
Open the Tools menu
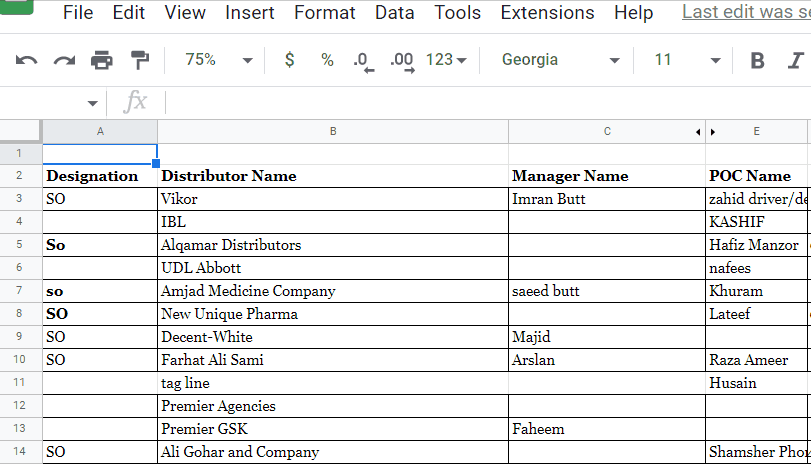pos(458,12)
